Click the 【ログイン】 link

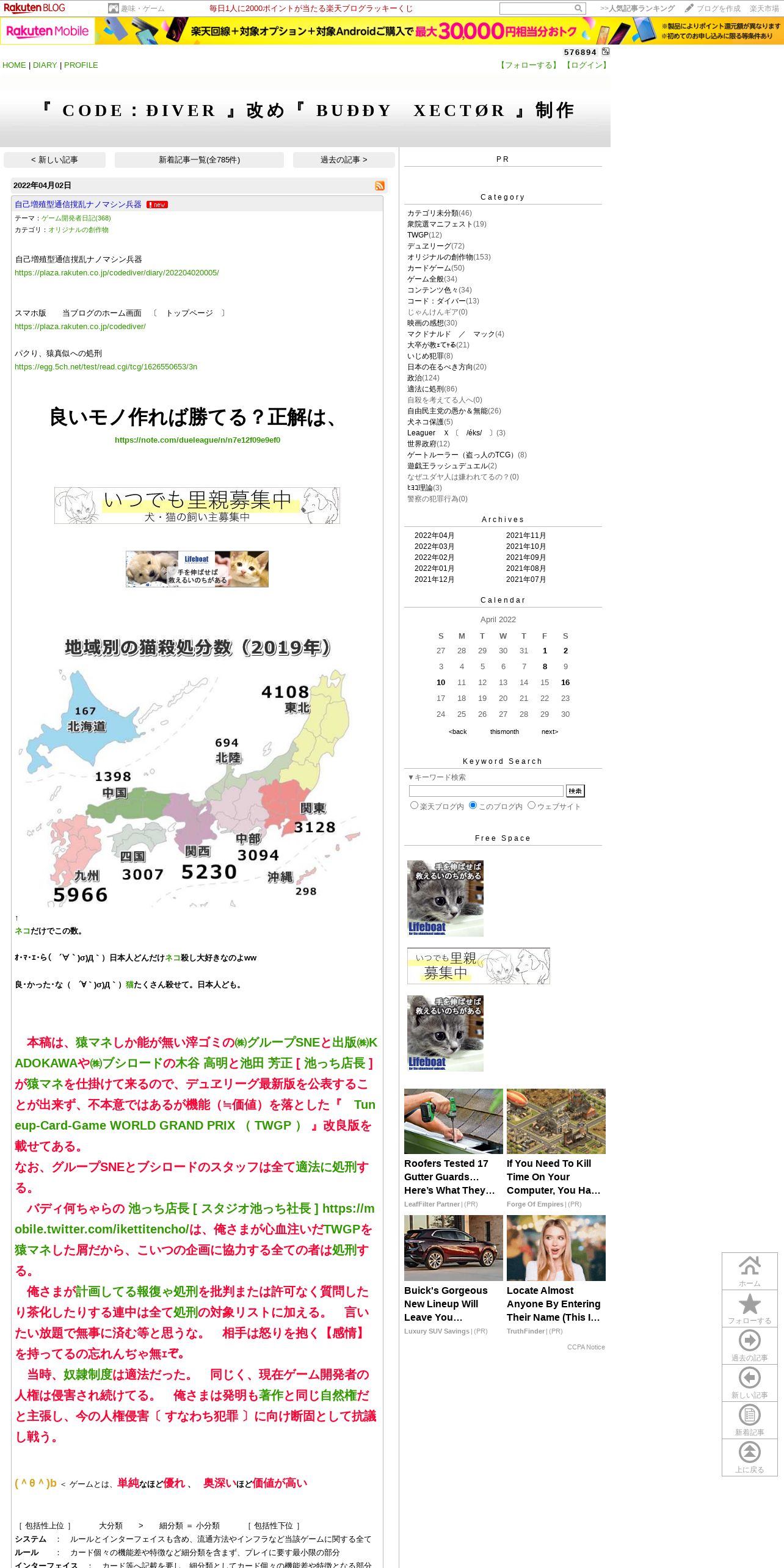point(586,65)
